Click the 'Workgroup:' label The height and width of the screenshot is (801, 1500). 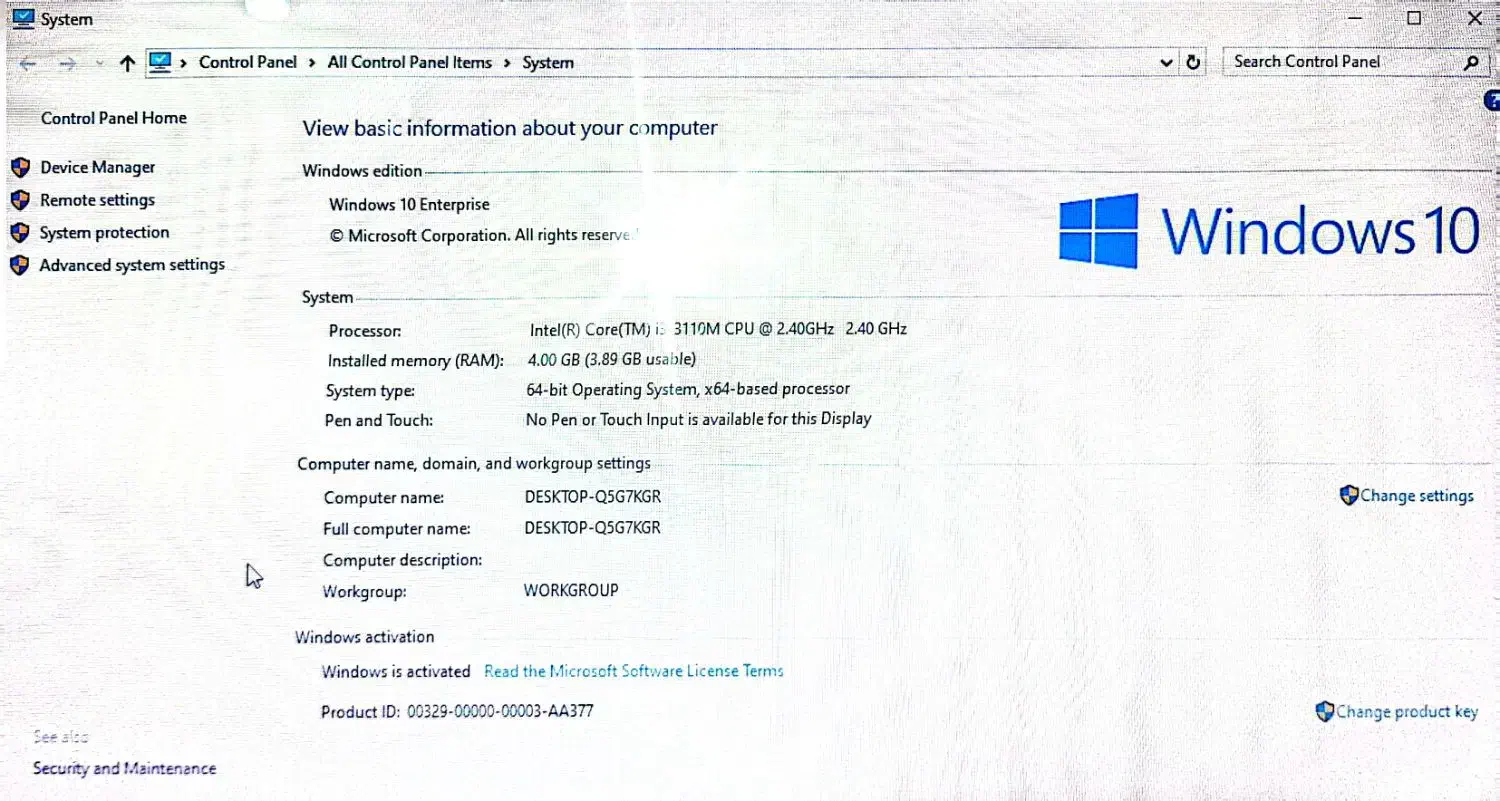coord(364,592)
